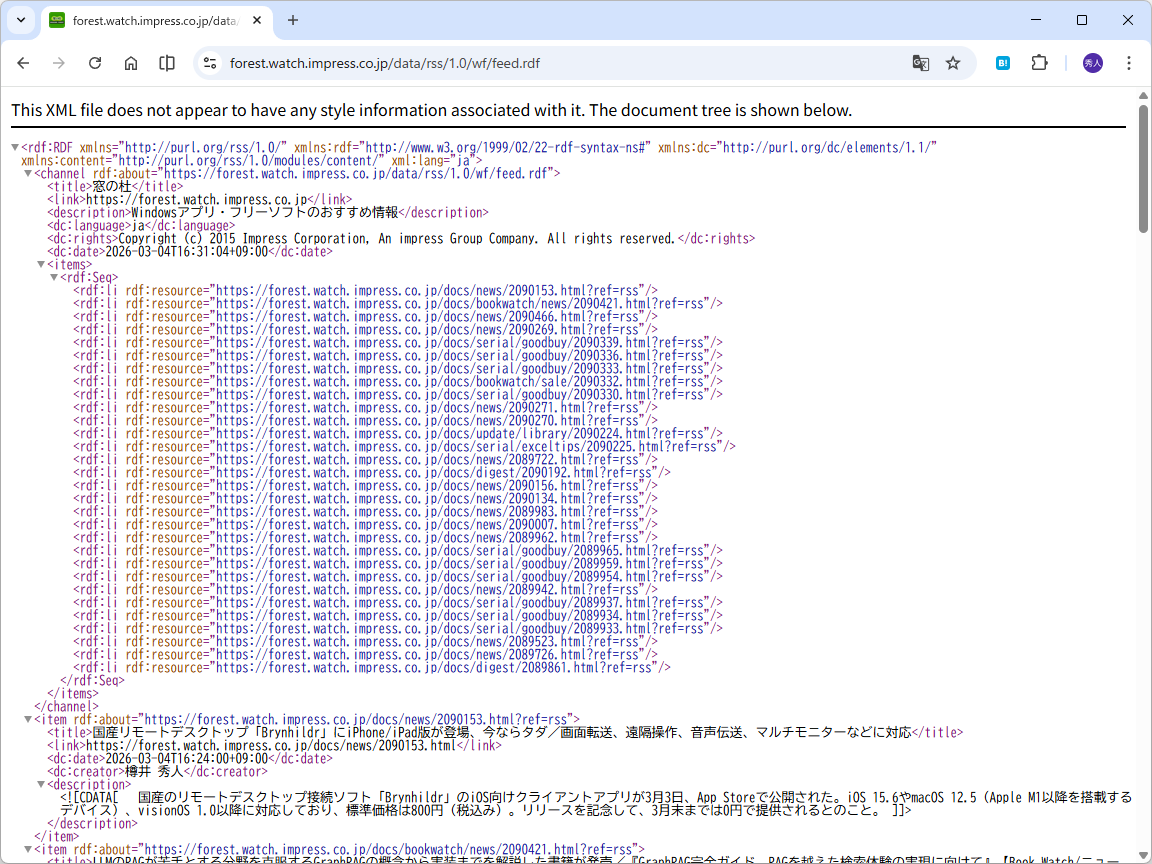Click the Windowsアプリ description text

point(264,212)
